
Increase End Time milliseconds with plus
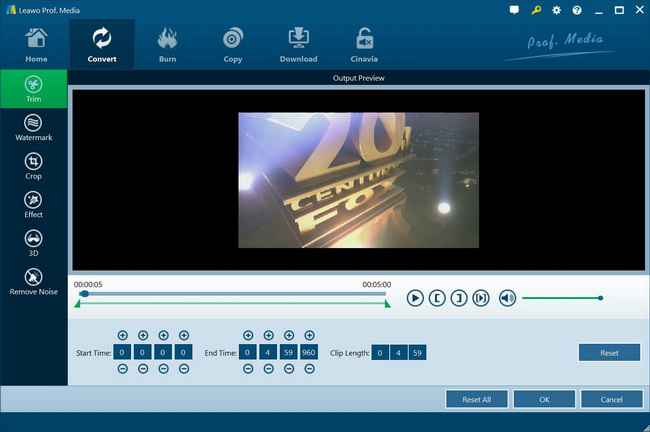pyautogui.click(x=309, y=335)
